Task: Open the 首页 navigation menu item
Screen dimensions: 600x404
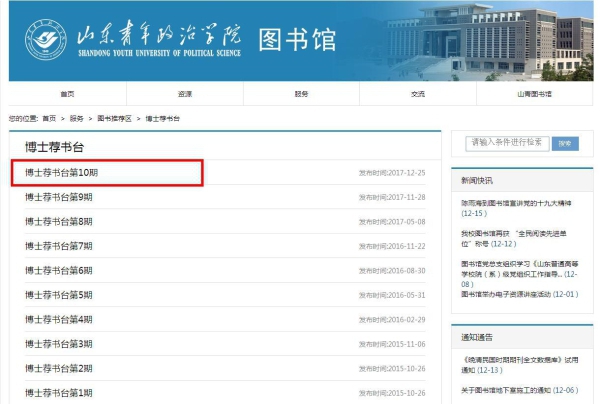Action: click(67, 94)
